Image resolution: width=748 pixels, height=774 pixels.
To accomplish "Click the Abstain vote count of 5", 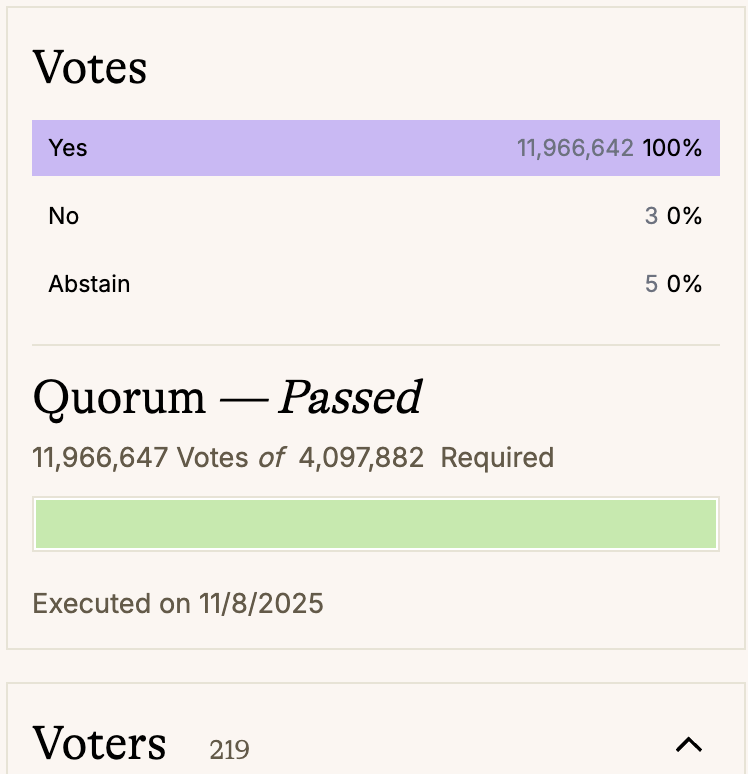I will click(x=651, y=284).
